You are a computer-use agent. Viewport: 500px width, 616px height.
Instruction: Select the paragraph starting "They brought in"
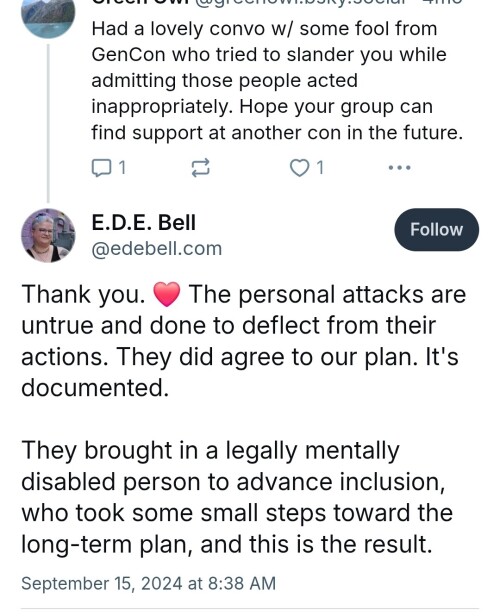click(237, 497)
